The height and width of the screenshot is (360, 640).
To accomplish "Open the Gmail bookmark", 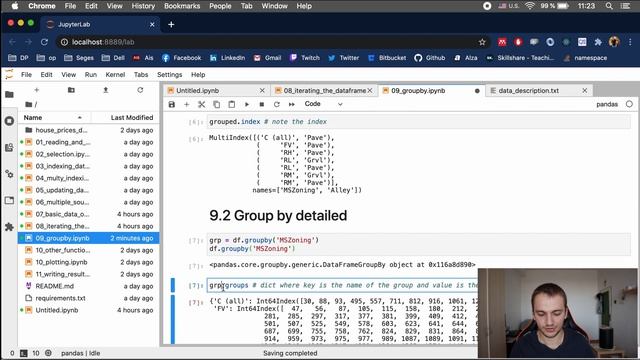I will point(267,58).
